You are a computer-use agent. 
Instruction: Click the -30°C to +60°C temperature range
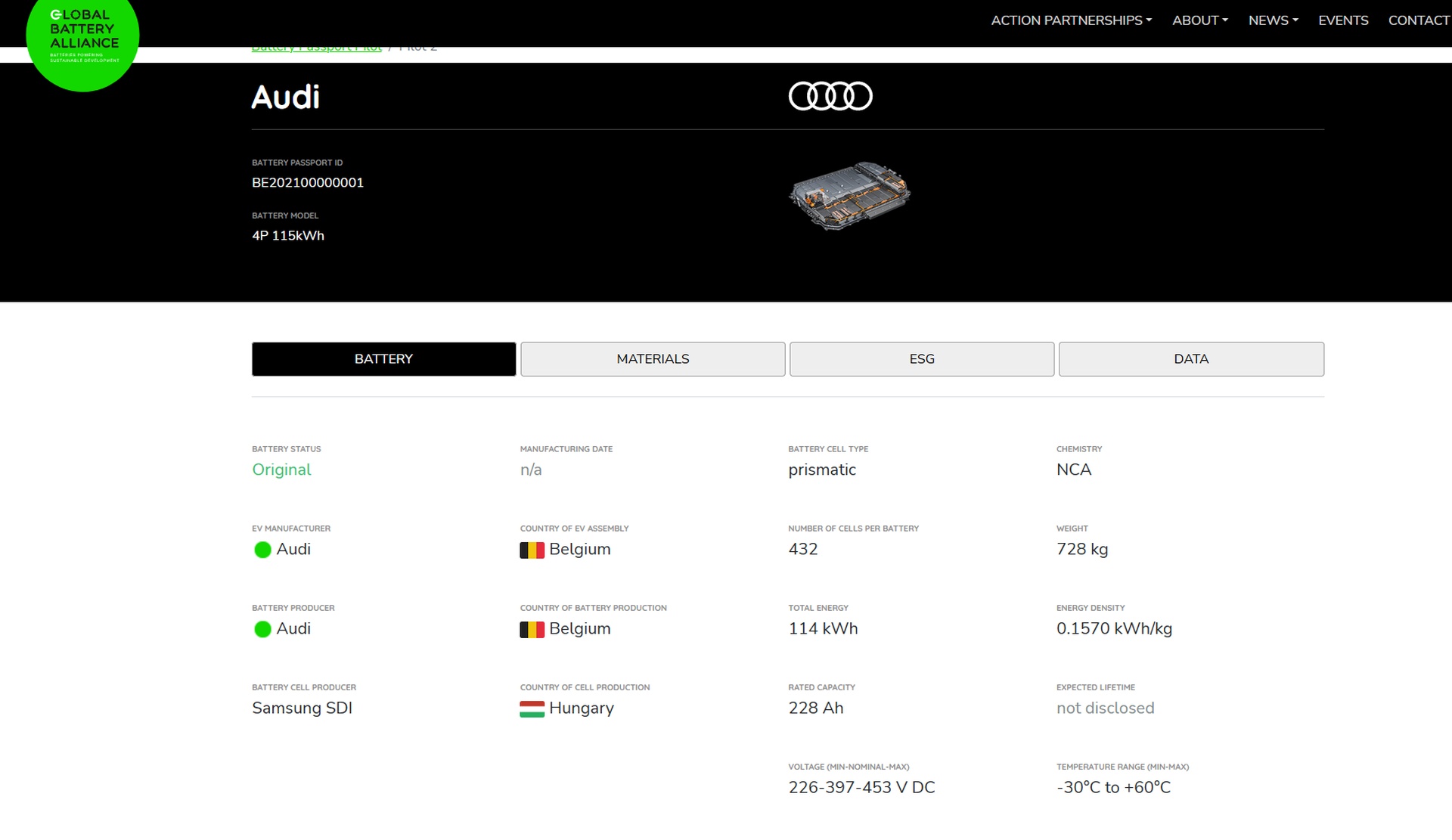(1113, 787)
